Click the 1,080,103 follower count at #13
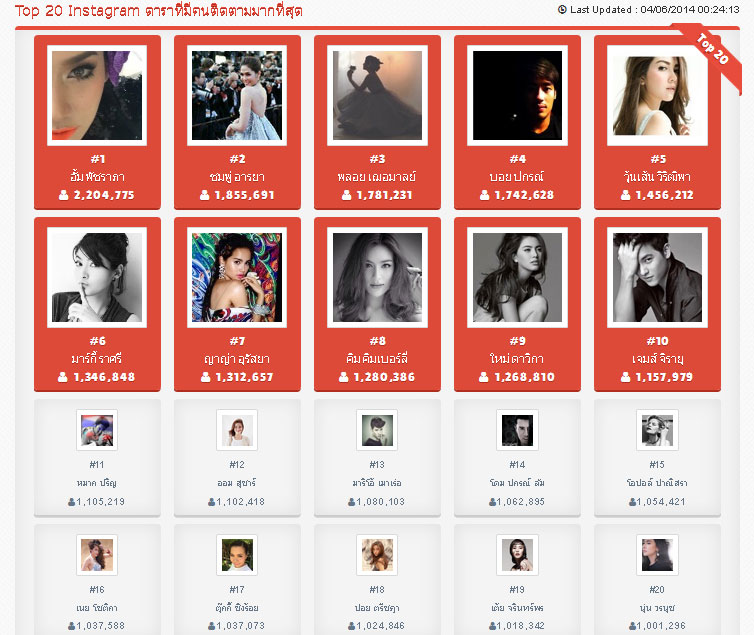The height and width of the screenshot is (635, 754). 380,502
